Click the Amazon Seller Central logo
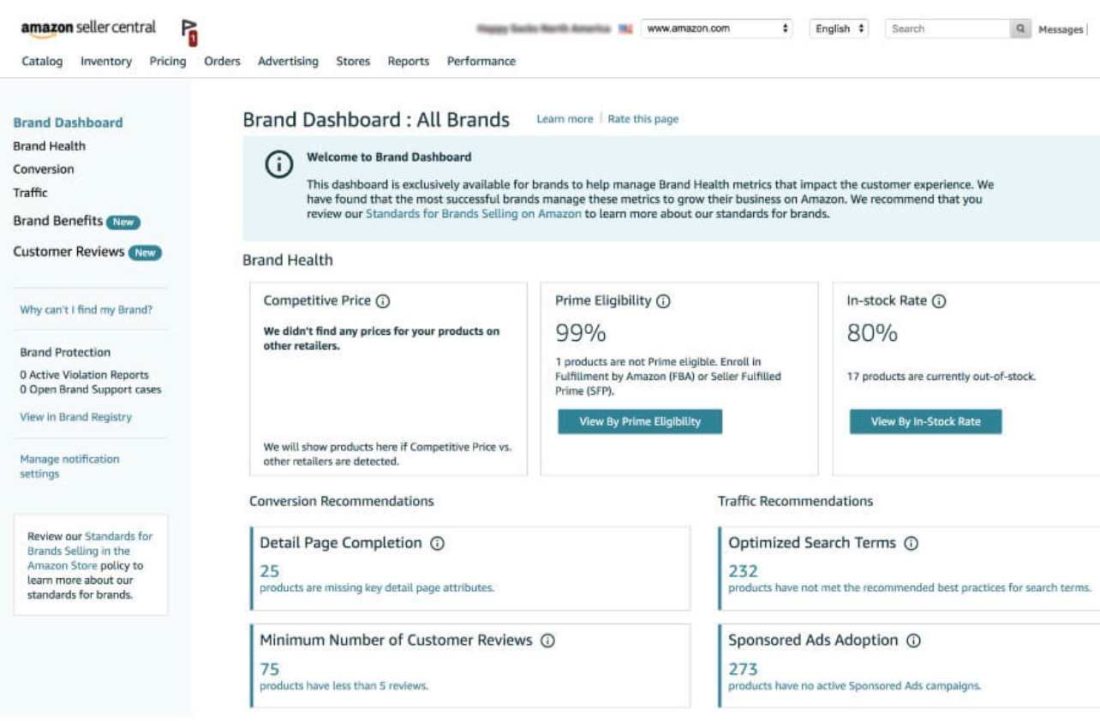This screenshot has height=721, width=1100. pos(88,28)
